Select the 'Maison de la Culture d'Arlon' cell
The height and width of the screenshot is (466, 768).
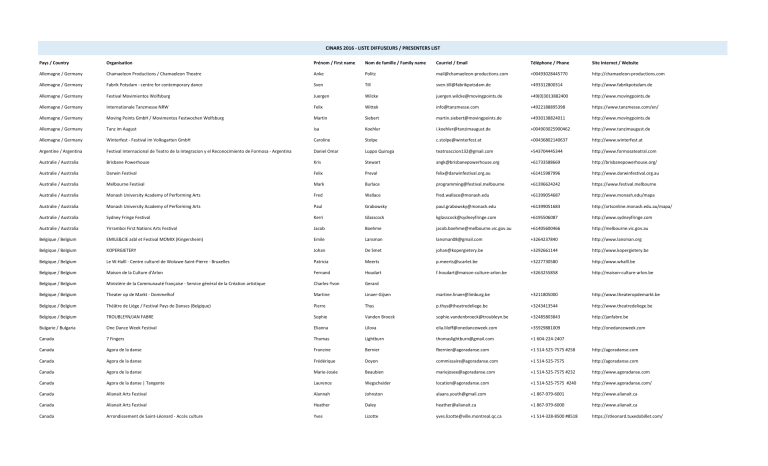point(135,272)
